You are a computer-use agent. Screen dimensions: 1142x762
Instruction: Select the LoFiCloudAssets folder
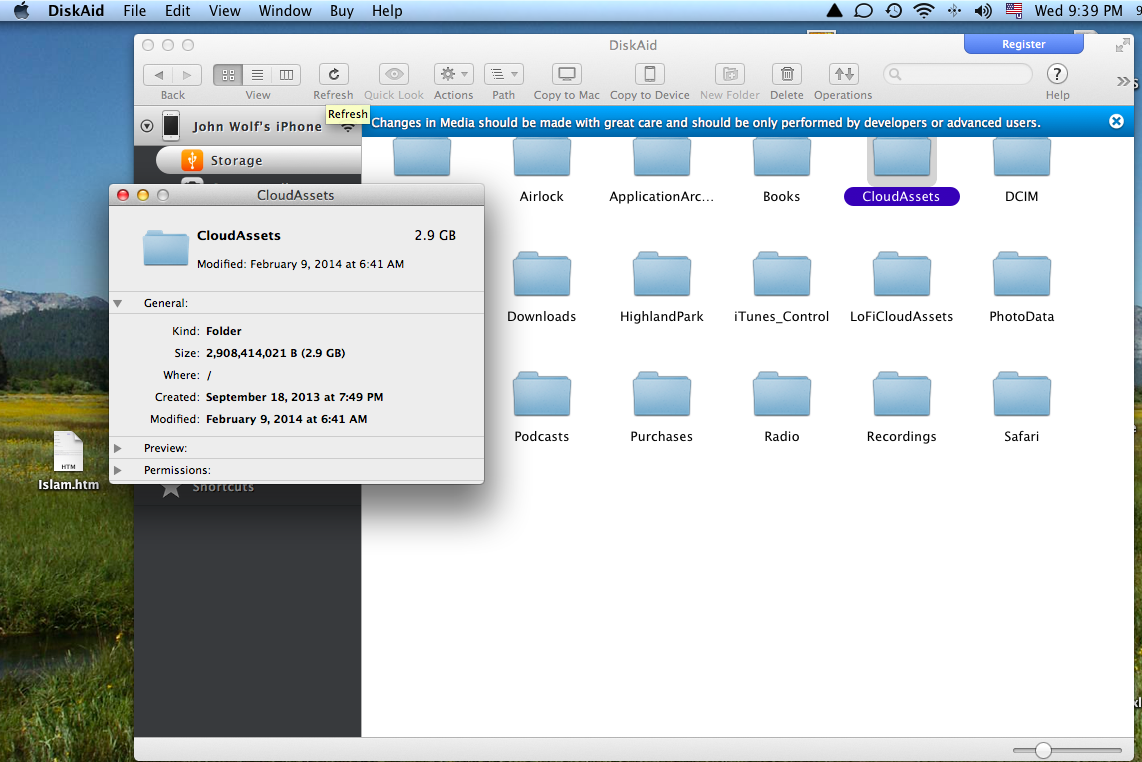[x=902, y=288]
